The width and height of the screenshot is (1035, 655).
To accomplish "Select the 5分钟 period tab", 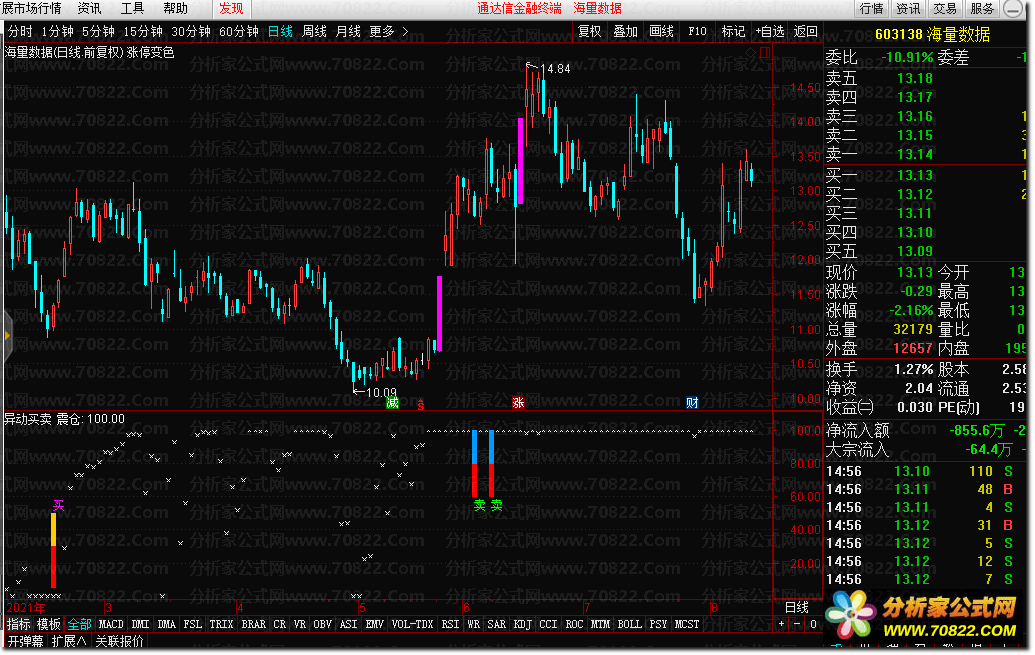I will (98, 32).
